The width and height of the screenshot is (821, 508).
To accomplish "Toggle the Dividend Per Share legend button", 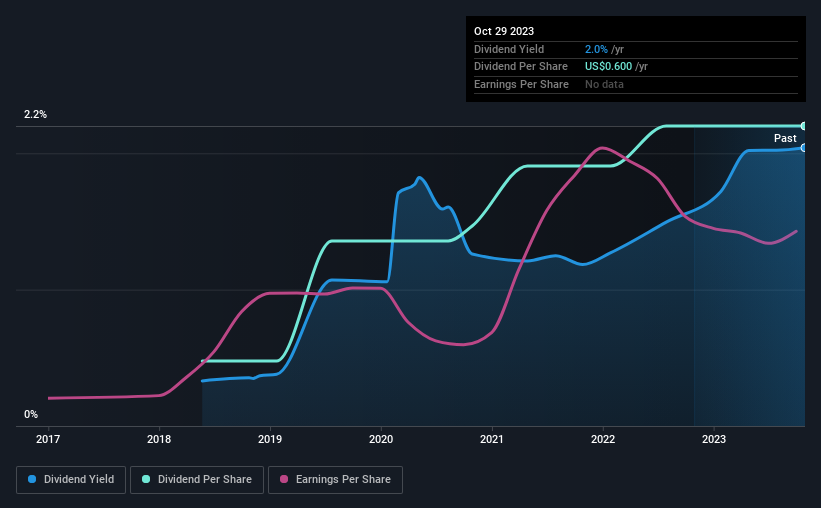I will [x=197, y=480].
